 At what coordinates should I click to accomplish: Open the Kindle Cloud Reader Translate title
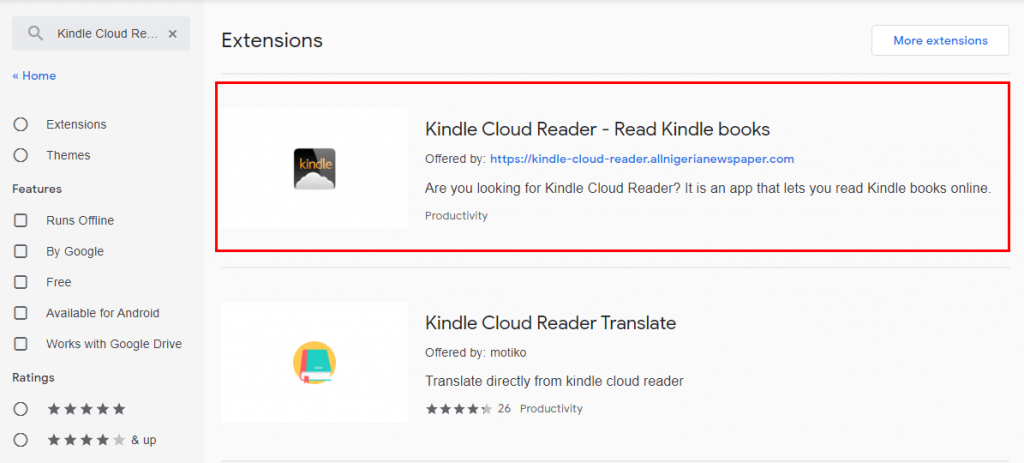click(x=551, y=323)
